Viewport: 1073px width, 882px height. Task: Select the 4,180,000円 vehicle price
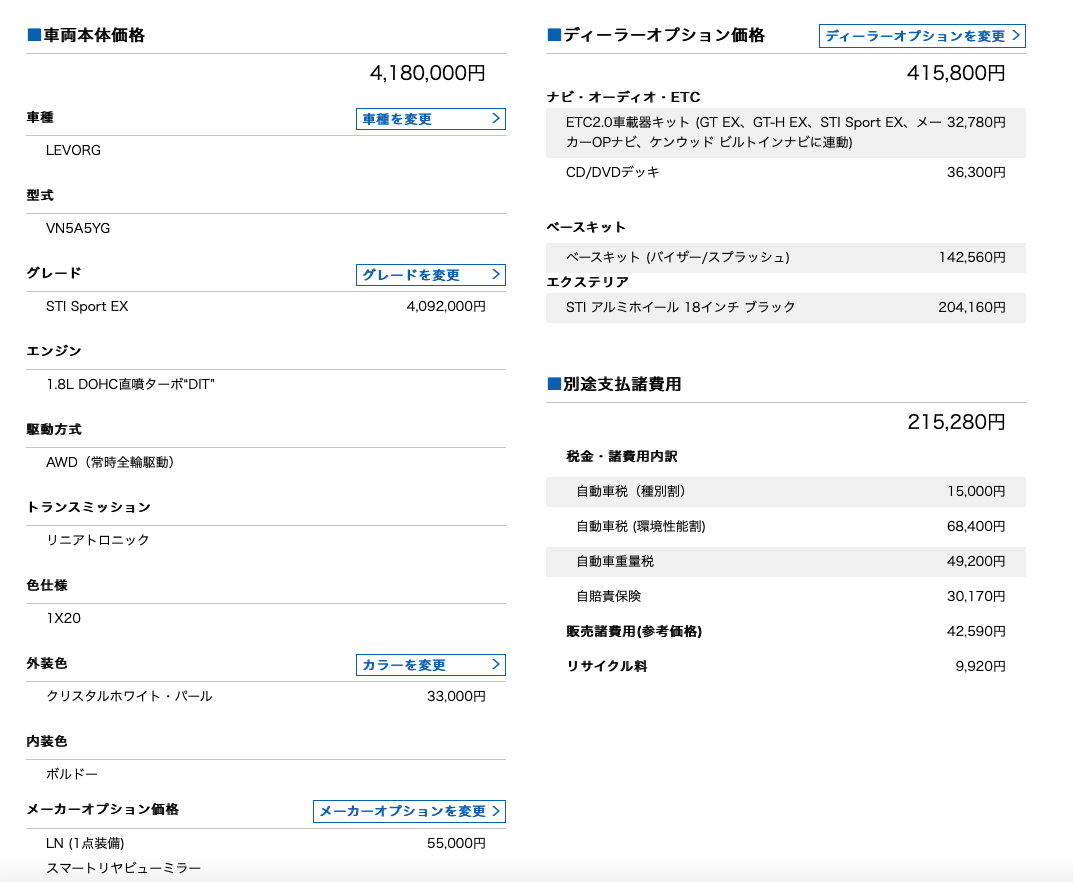pyautogui.click(x=427, y=73)
